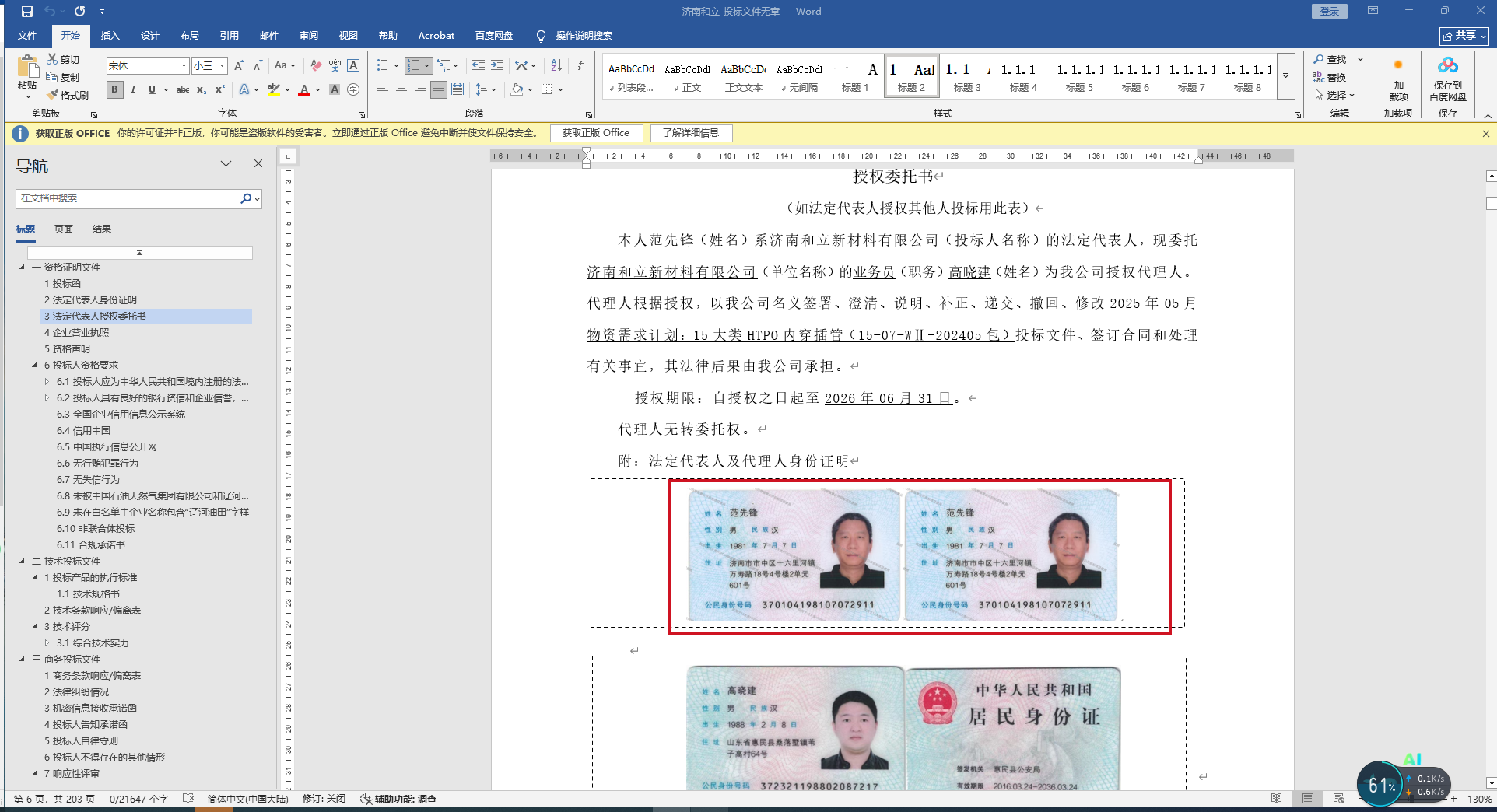Switch to the 插入 ribbon tab
1497x812 pixels.
tap(110, 36)
